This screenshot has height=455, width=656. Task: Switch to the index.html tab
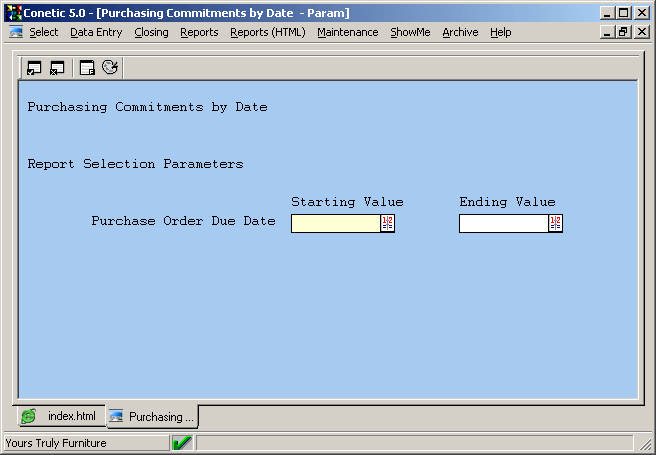click(x=61, y=416)
